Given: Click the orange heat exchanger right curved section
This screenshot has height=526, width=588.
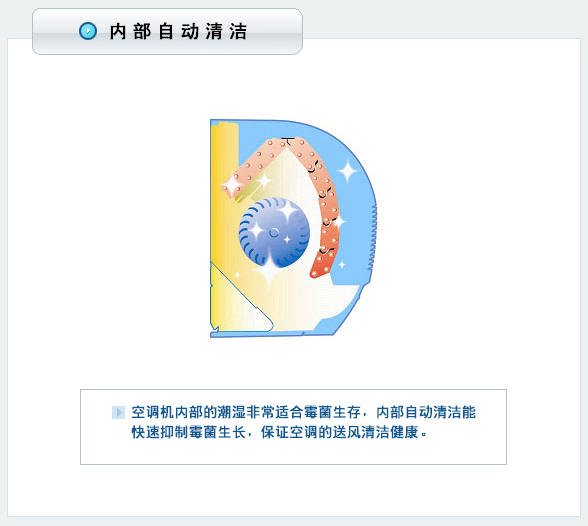Looking at the screenshot, I should click(325, 215).
